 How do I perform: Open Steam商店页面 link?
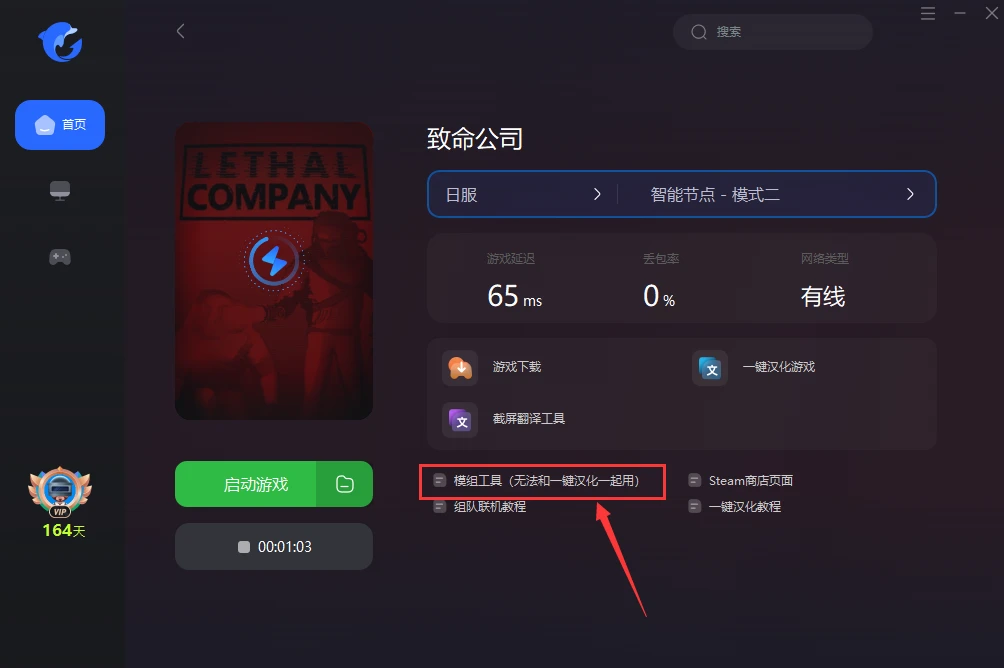click(x=741, y=480)
